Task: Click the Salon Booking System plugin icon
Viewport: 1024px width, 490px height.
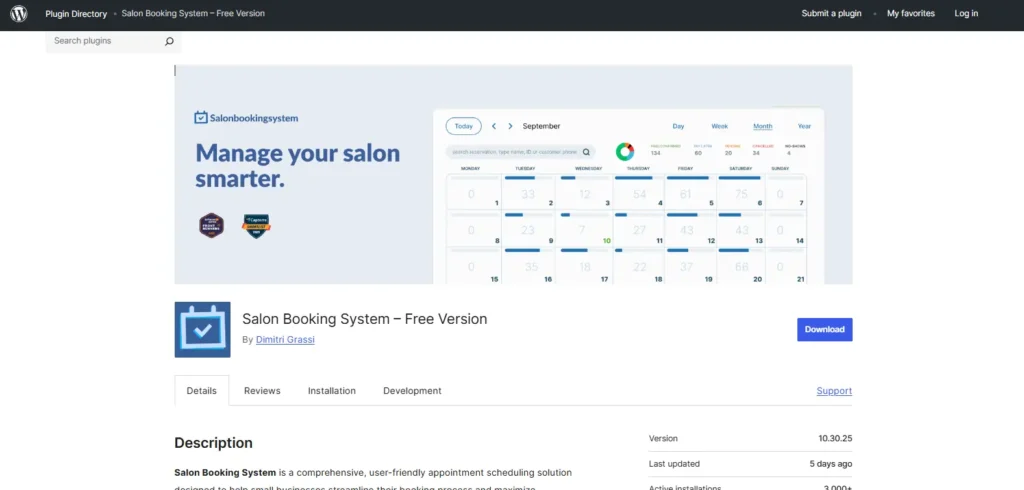Action: pyautogui.click(x=202, y=329)
